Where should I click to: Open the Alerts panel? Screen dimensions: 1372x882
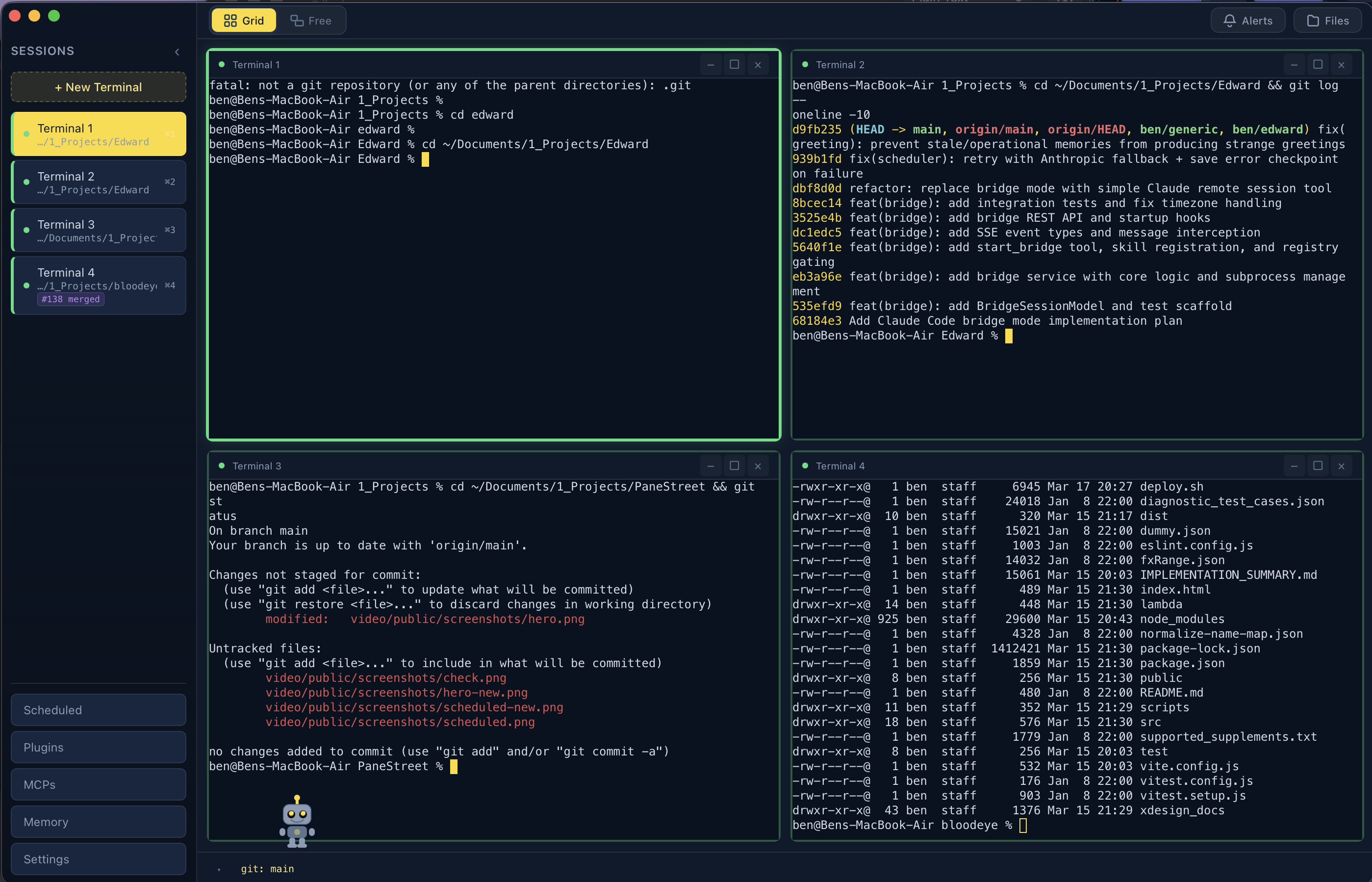click(x=1248, y=20)
